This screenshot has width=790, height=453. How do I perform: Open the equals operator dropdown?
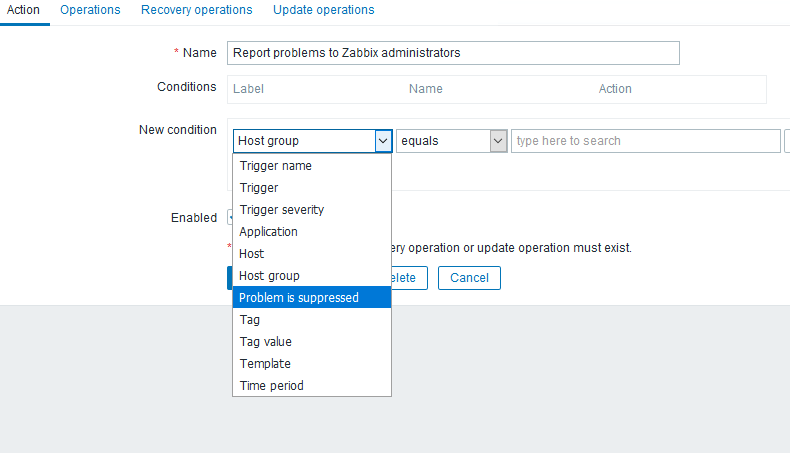click(452, 141)
